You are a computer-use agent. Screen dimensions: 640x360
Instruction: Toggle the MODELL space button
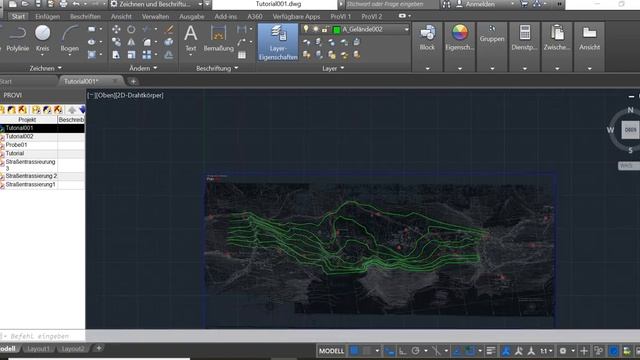click(331, 351)
